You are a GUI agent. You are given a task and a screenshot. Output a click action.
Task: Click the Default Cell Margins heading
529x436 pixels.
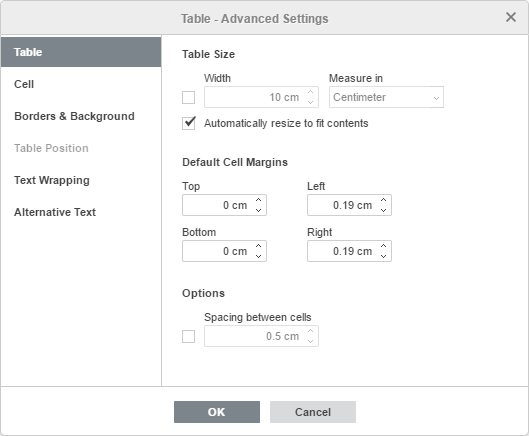pyautogui.click(x=235, y=162)
